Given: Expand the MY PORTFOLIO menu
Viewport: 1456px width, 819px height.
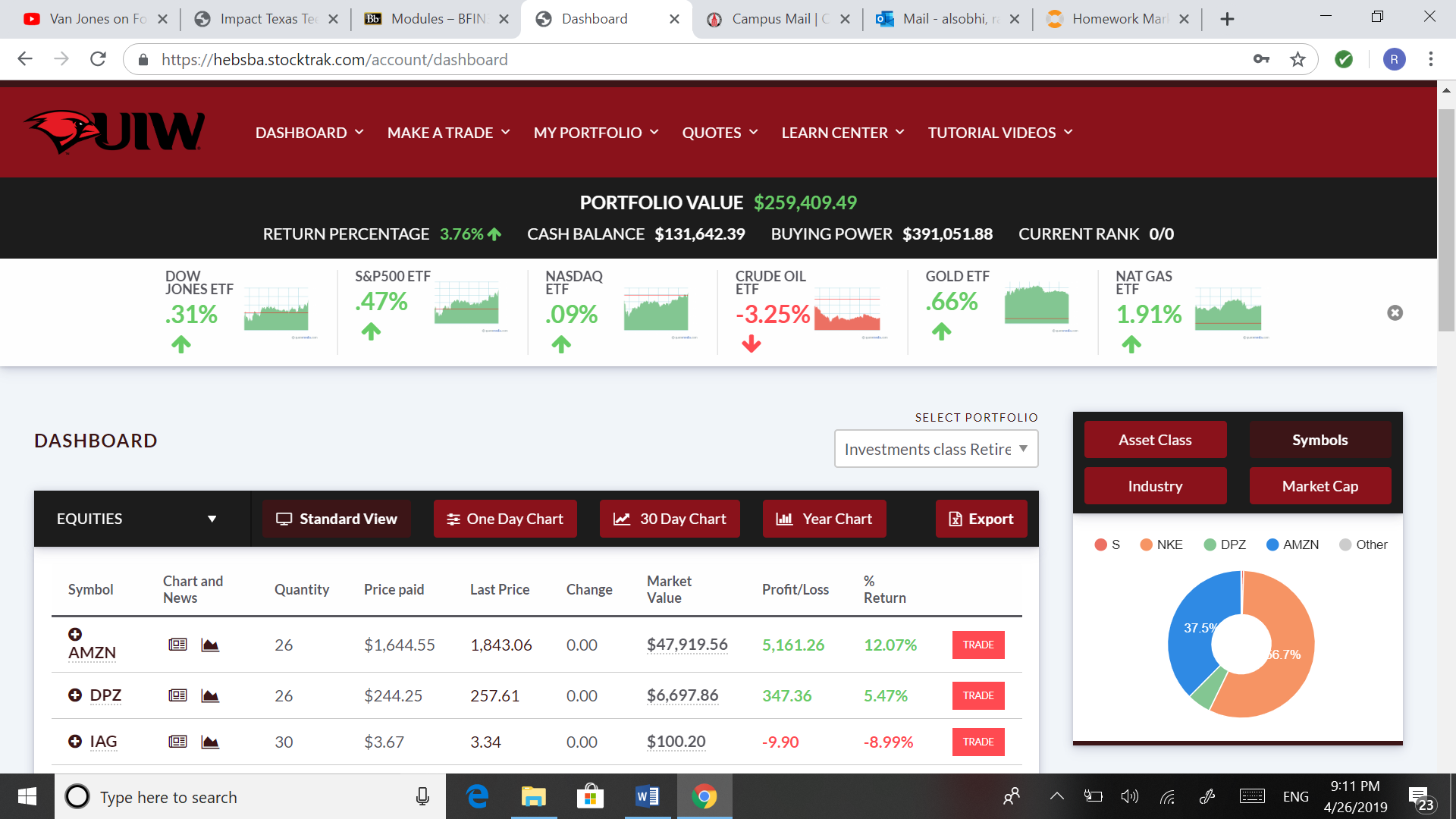Looking at the screenshot, I should [x=596, y=133].
